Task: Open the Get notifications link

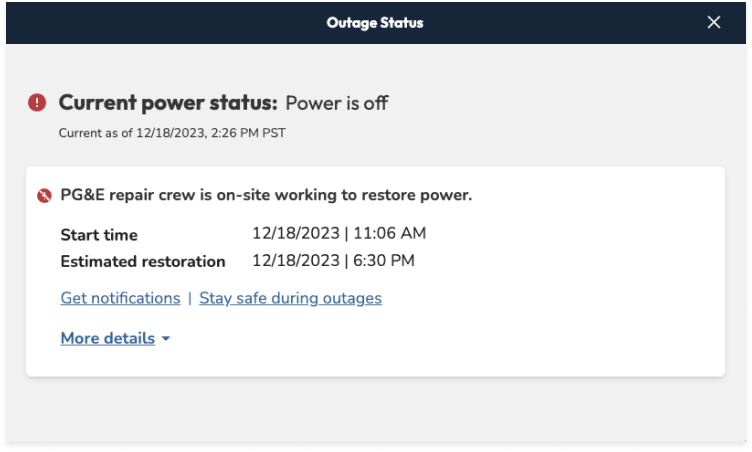Action: [x=120, y=298]
